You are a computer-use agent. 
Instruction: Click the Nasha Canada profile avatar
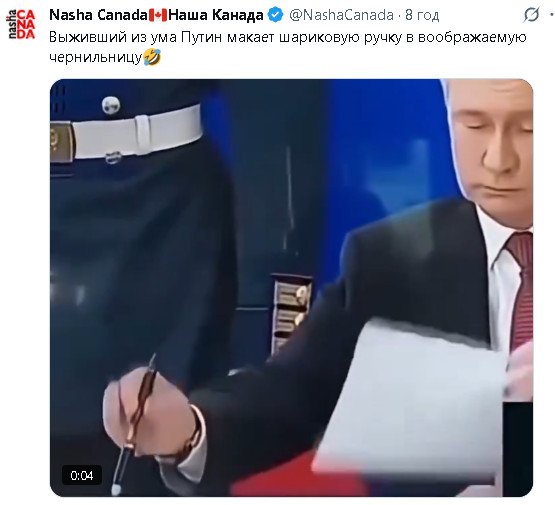[21, 24]
